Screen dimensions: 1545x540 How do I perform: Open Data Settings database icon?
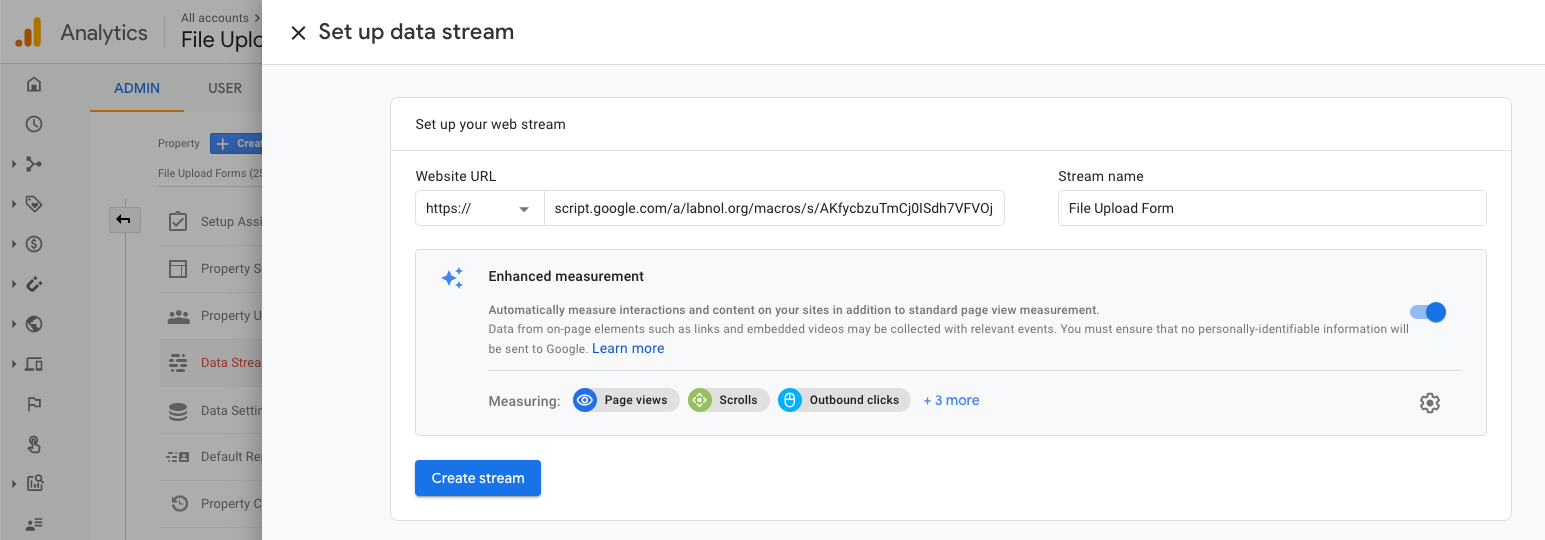(178, 410)
